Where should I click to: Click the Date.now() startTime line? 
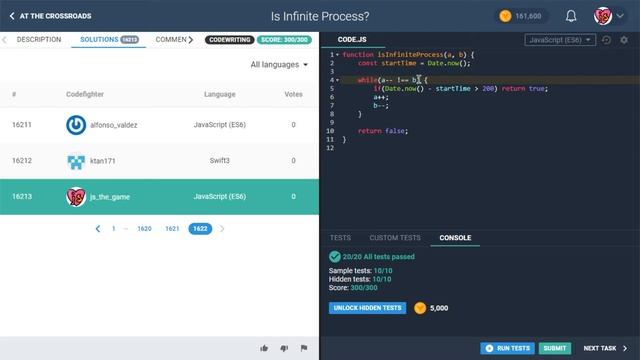[413, 63]
